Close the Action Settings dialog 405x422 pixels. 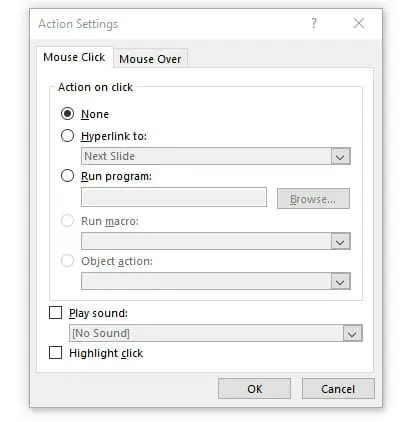click(359, 23)
